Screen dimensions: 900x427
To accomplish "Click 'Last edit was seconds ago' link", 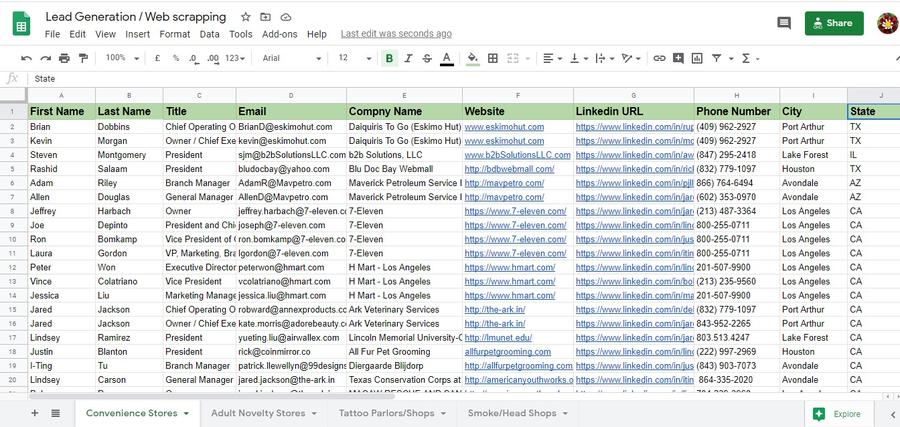I will point(396,34).
